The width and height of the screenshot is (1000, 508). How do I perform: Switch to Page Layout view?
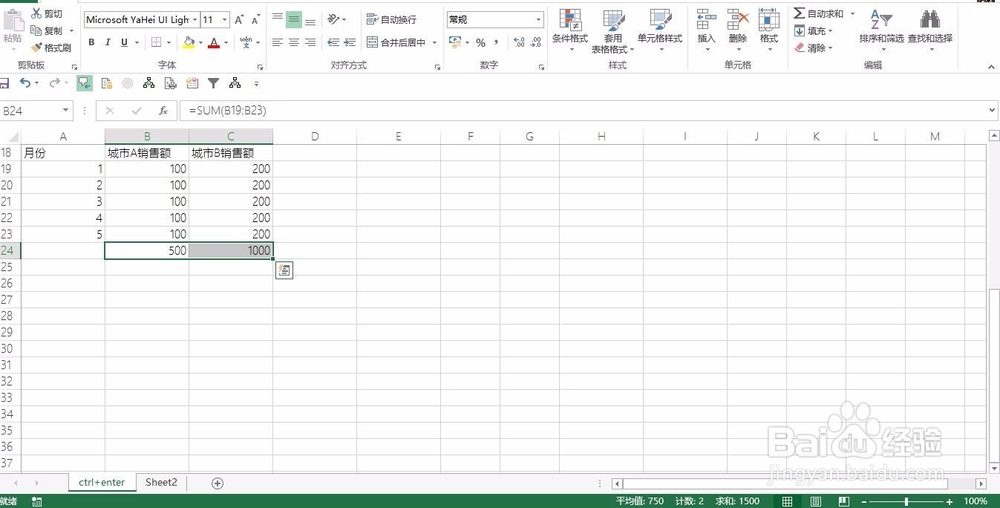click(x=816, y=501)
